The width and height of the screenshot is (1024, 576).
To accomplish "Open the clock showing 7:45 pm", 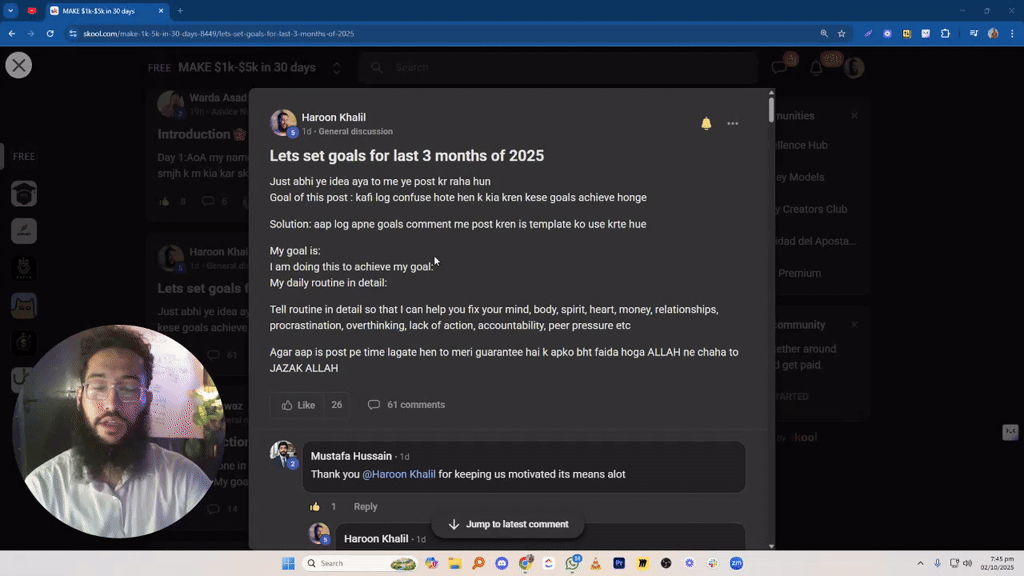I will pyautogui.click(x=1000, y=563).
